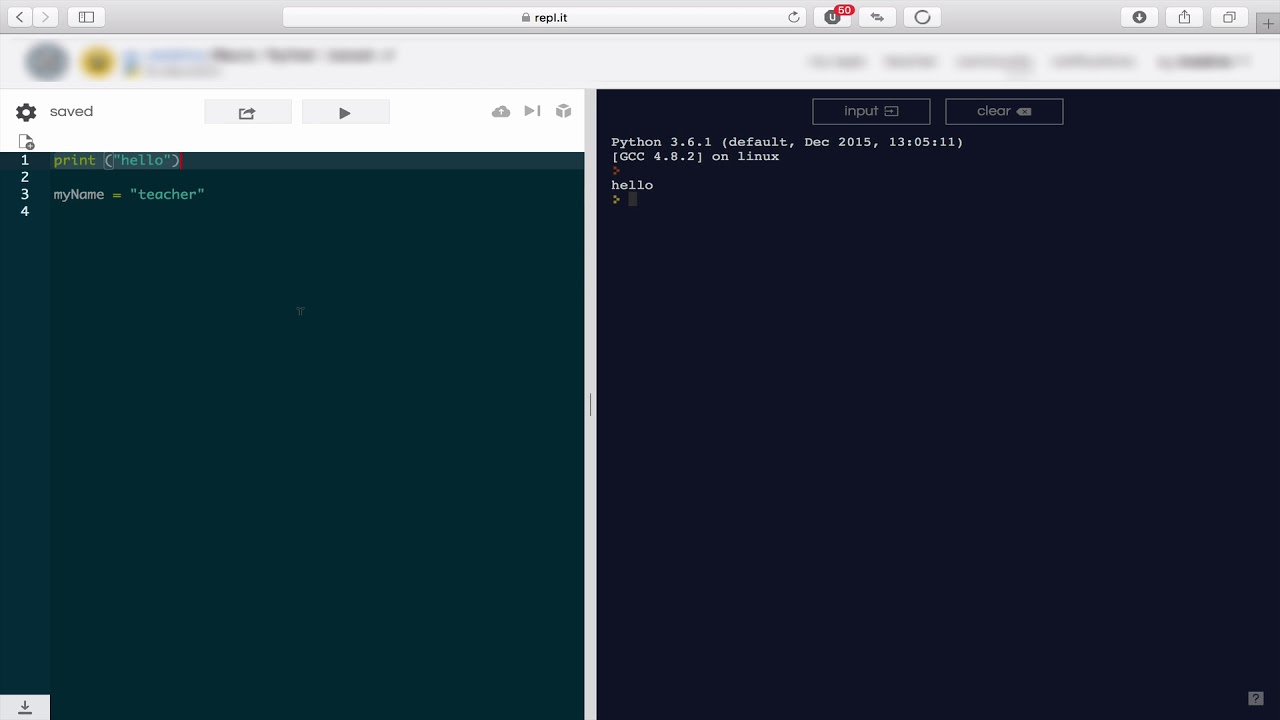Reload the page
The width and height of the screenshot is (1280, 720).
[794, 17]
